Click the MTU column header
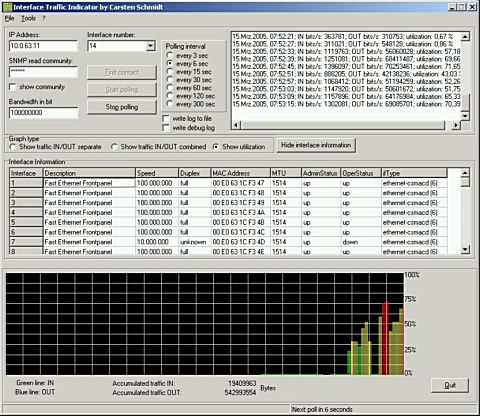Viewport: 480px width, 416px height. pyautogui.click(x=286, y=173)
